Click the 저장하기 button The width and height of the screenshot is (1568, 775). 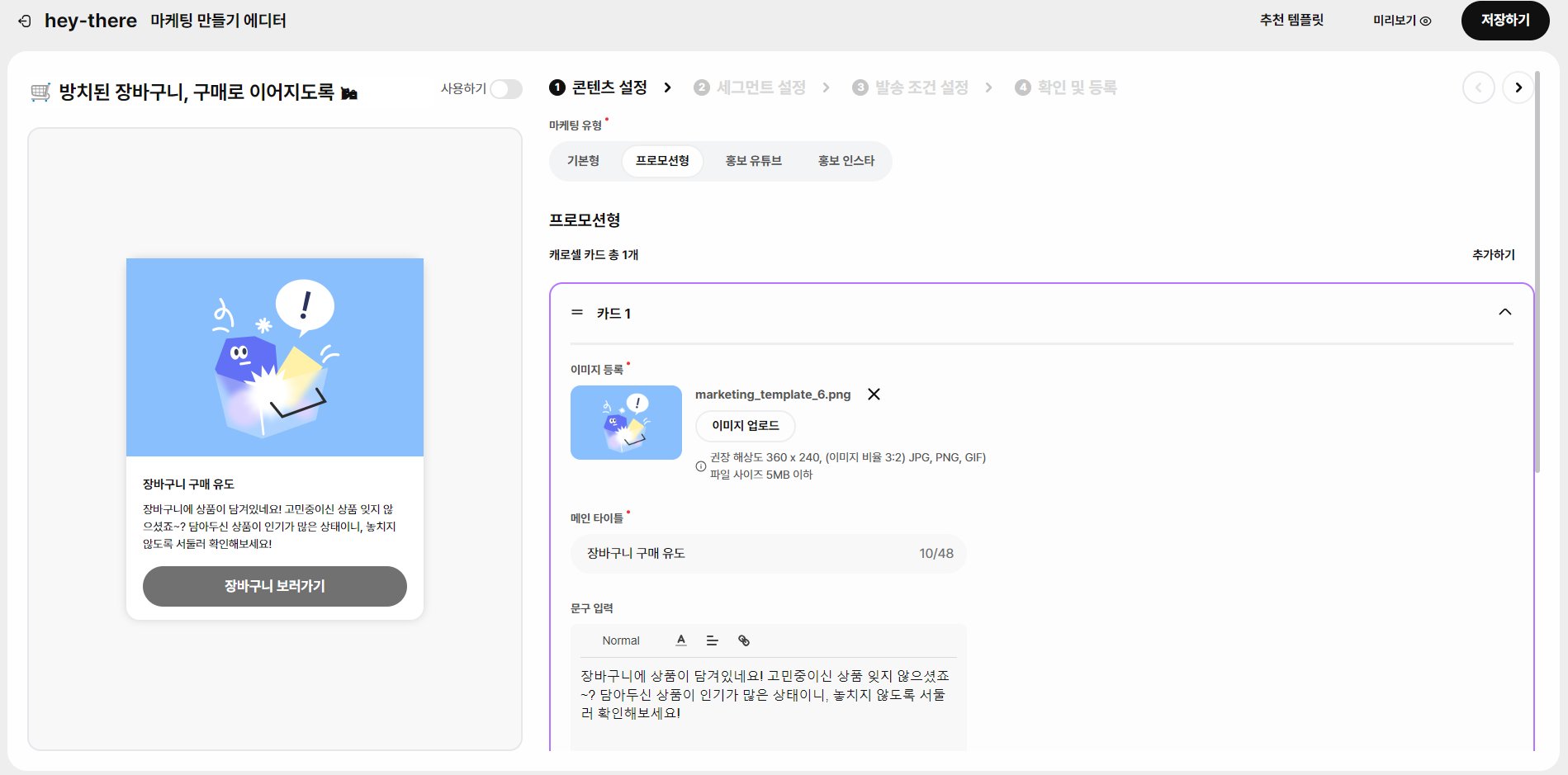click(1504, 21)
